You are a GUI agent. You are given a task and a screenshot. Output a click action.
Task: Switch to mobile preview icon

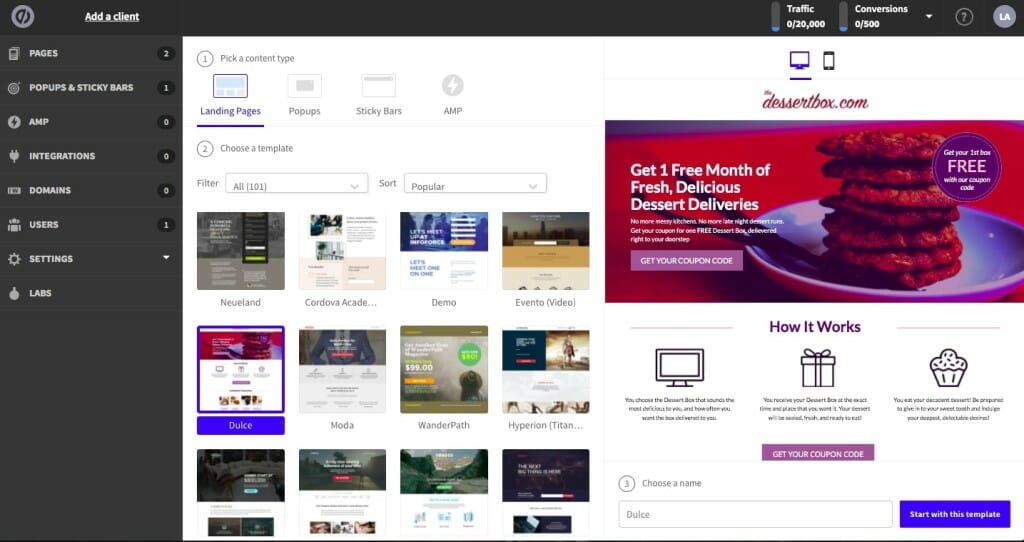click(x=828, y=60)
